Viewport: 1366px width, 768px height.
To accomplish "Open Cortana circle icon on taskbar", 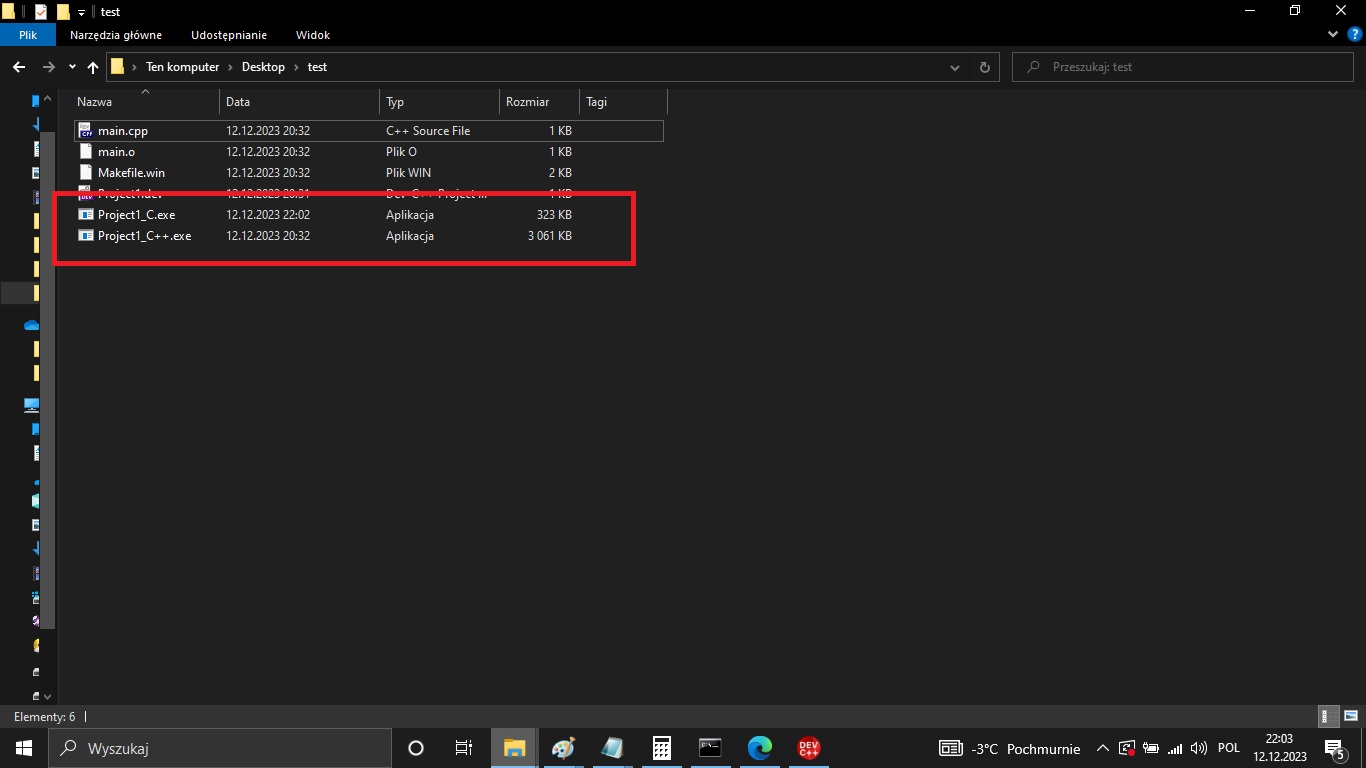I will [x=416, y=748].
